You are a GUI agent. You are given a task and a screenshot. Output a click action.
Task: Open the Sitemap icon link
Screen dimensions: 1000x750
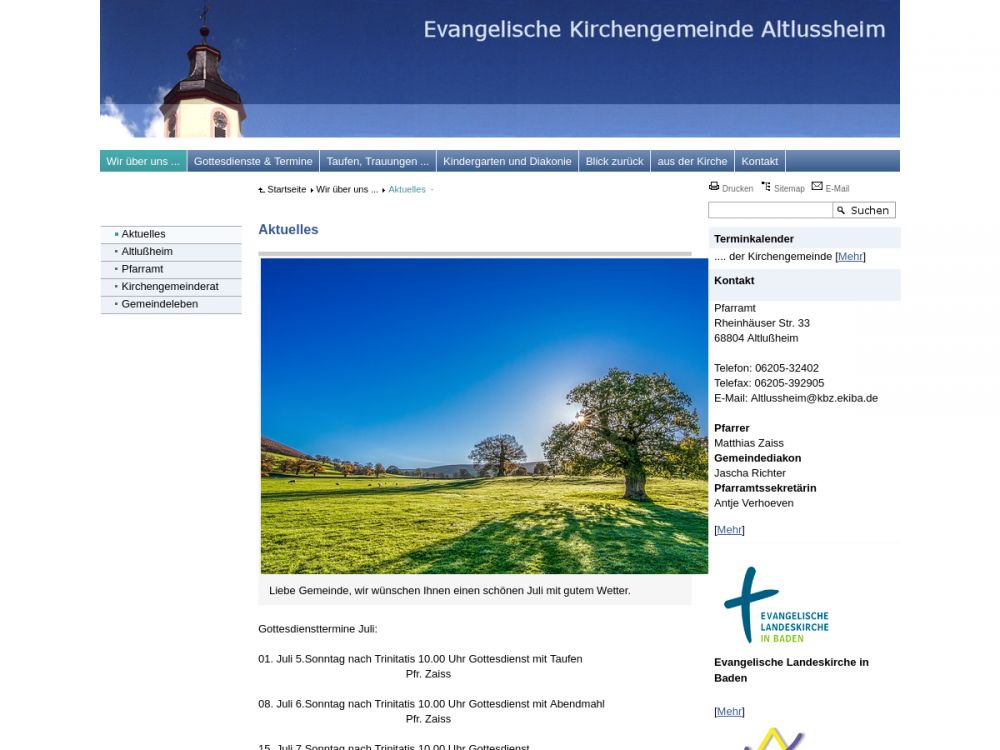(x=766, y=186)
